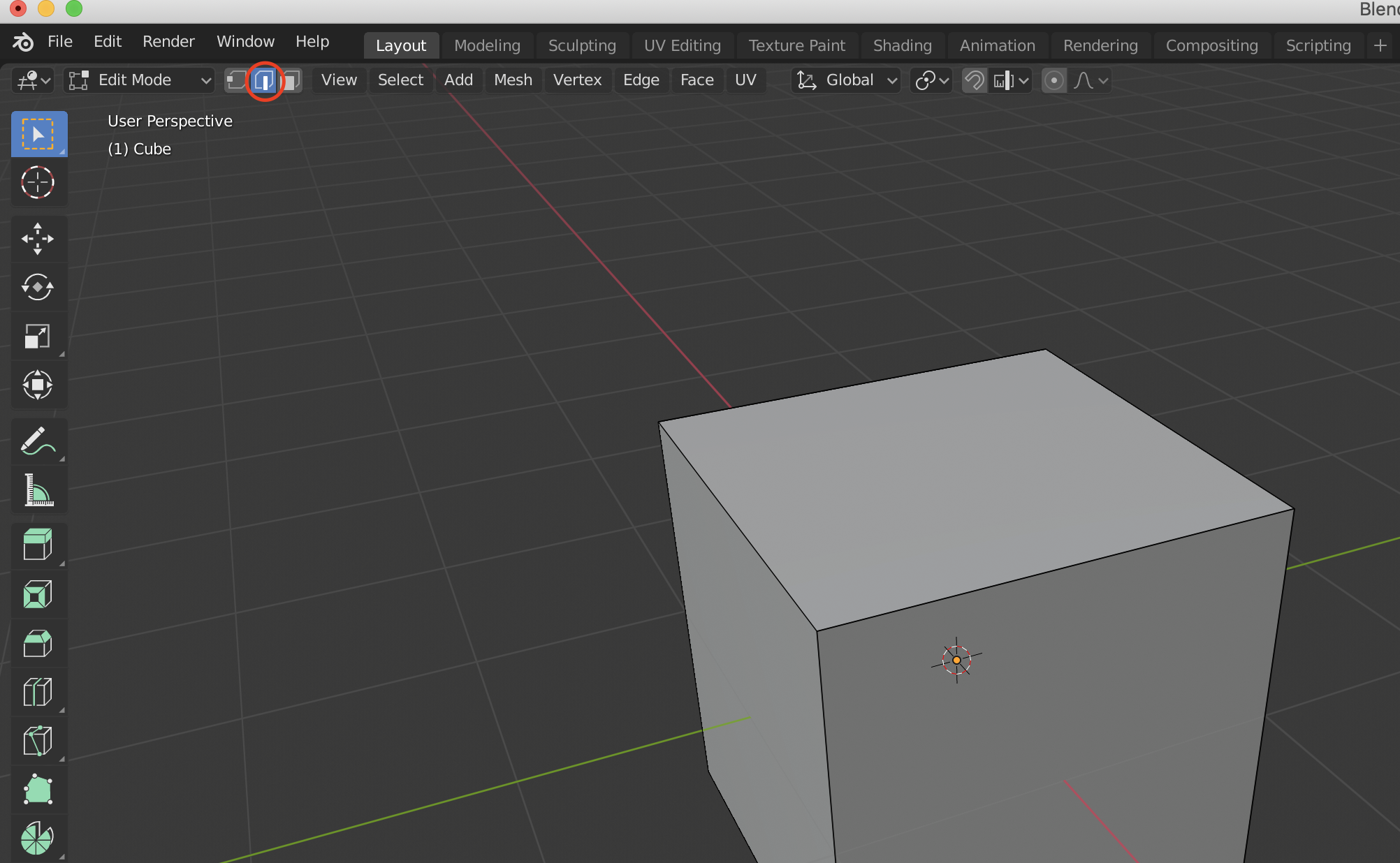Open the Add menu in viewport header

tap(458, 80)
